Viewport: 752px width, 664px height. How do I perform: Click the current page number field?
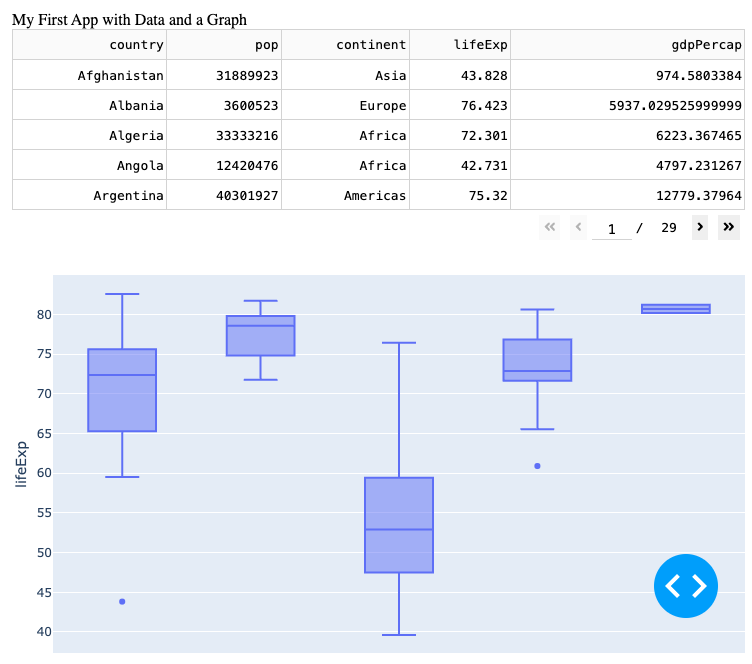[x=611, y=228]
